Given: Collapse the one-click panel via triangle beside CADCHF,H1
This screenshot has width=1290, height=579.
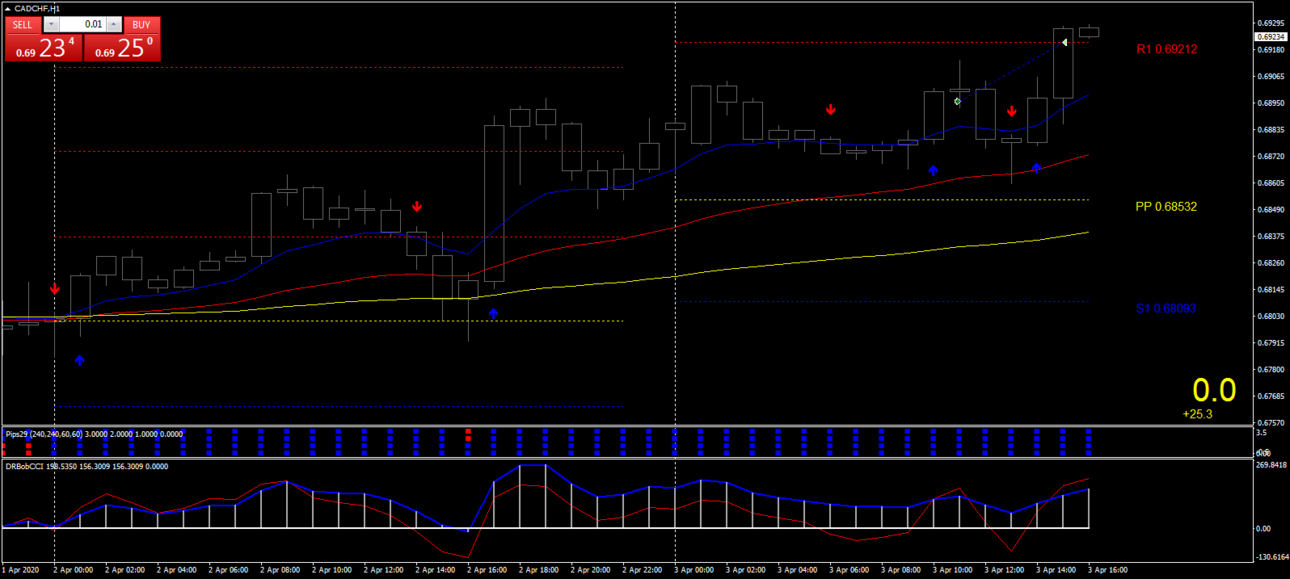Looking at the screenshot, I should coord(8,8).
